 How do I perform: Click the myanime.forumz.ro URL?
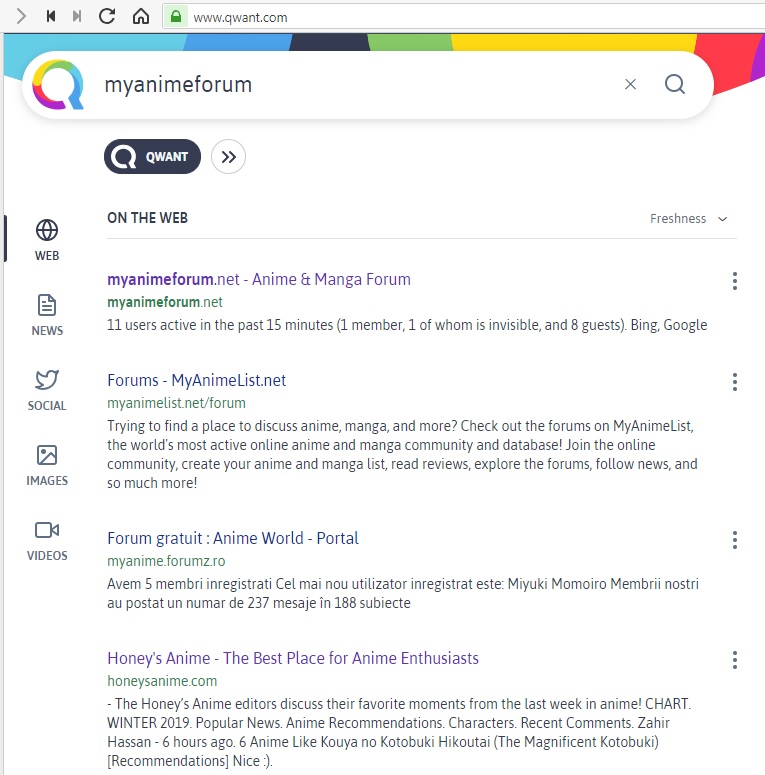166,561
